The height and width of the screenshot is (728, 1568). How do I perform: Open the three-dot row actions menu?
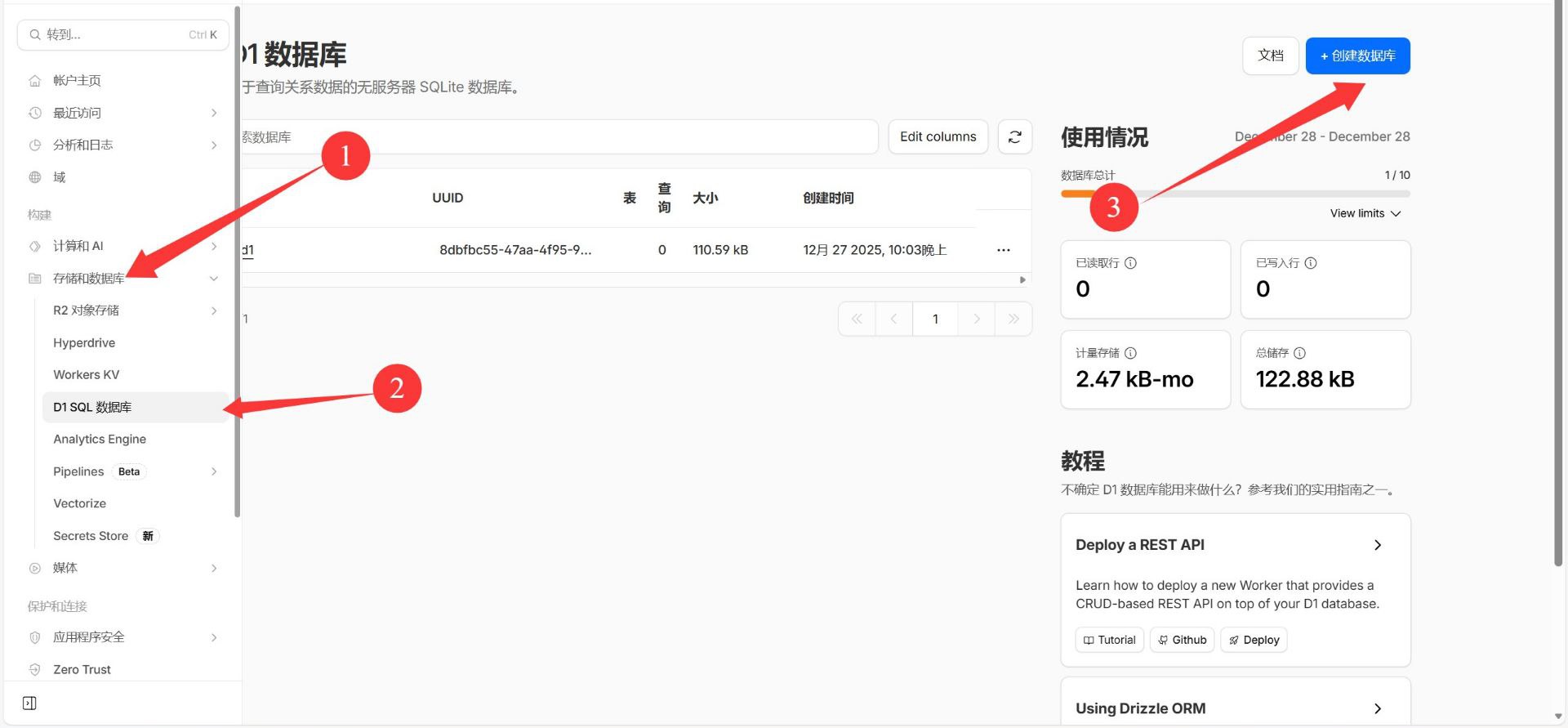coord(1004,250)
